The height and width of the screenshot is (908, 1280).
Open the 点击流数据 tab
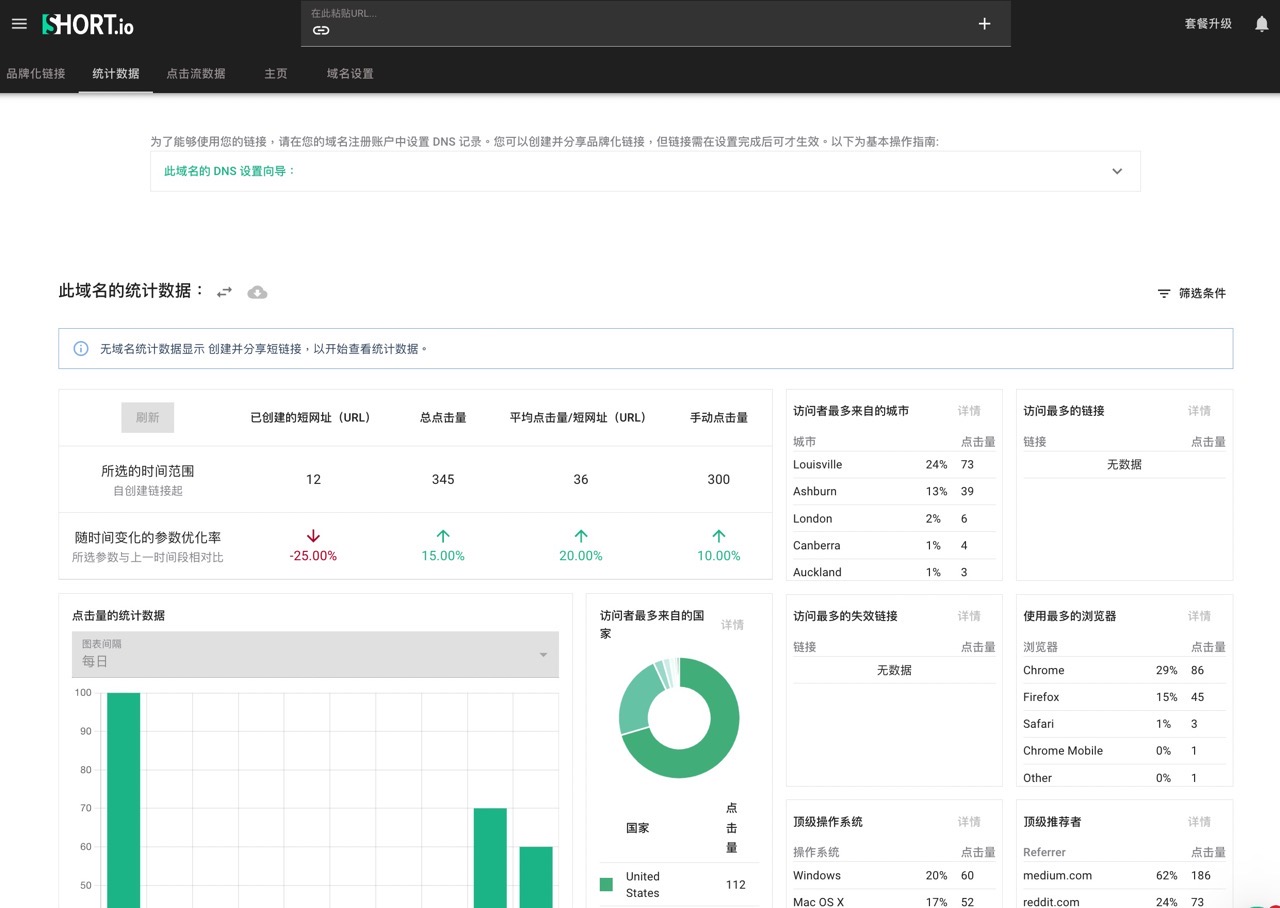(x=196, y=73)
